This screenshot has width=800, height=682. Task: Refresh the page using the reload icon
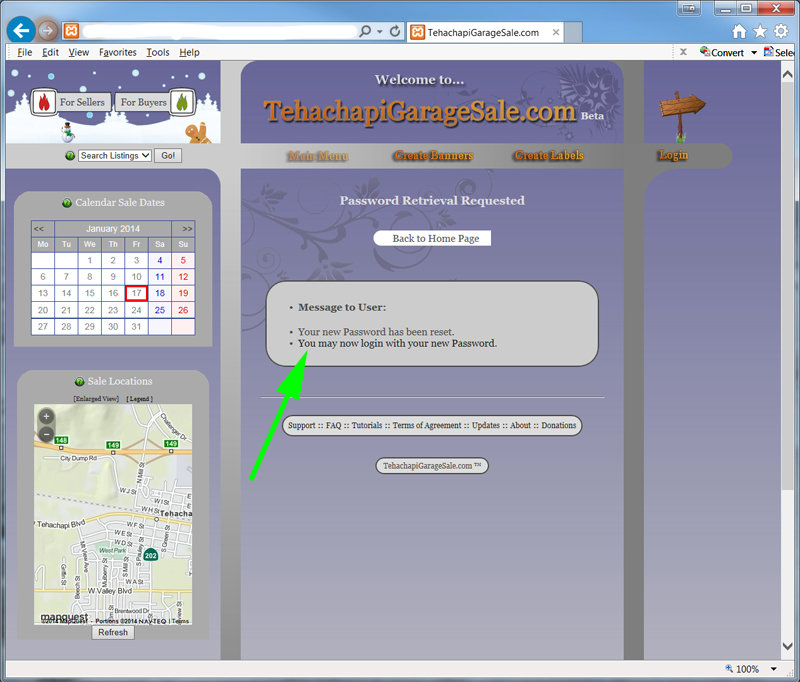pyautogui.click(x=395, y=32)
